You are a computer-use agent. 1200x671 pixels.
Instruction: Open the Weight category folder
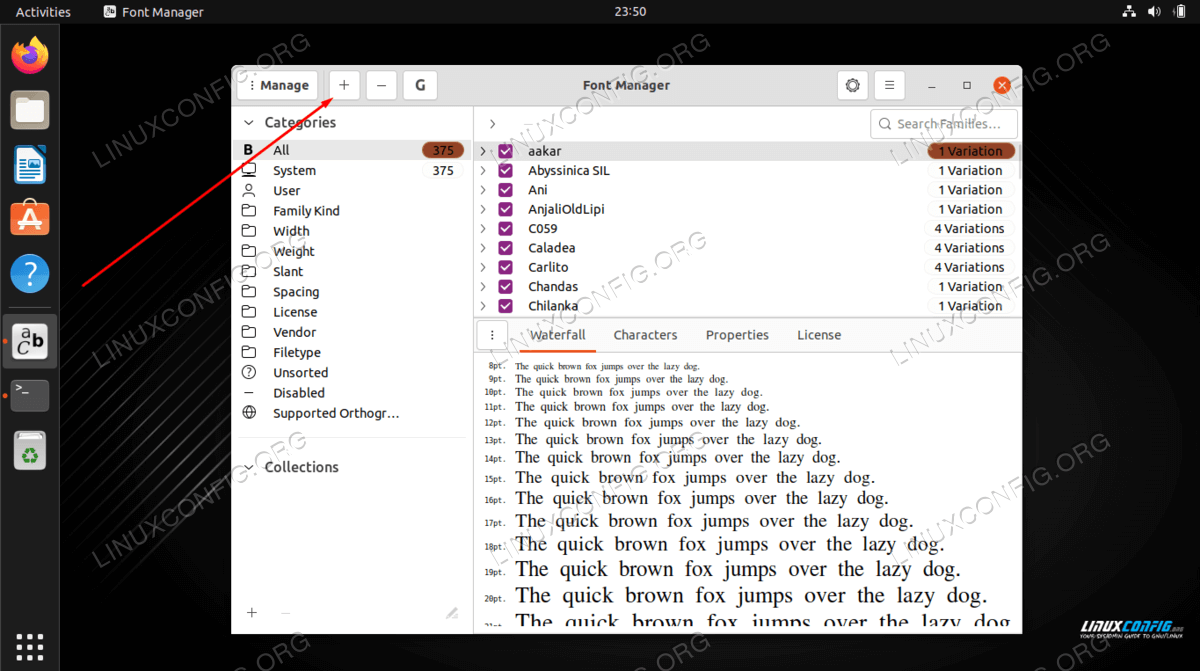tap(351, 251)
